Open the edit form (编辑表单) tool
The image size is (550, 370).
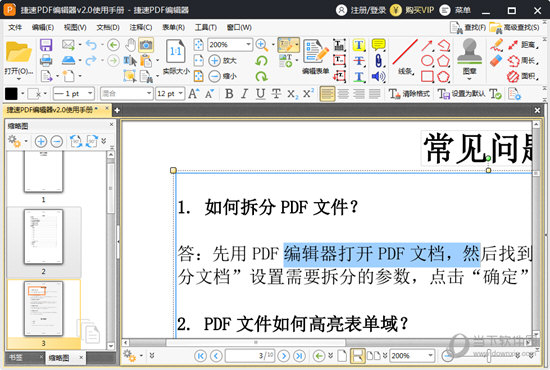point(315,57)
